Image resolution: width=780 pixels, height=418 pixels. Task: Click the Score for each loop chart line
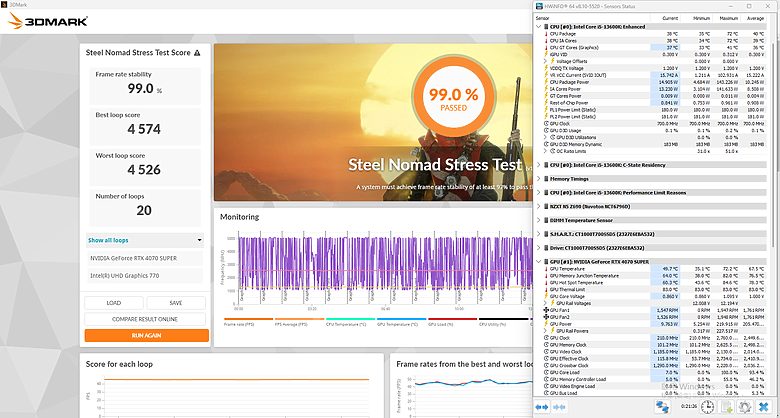[x=236, y=379]
